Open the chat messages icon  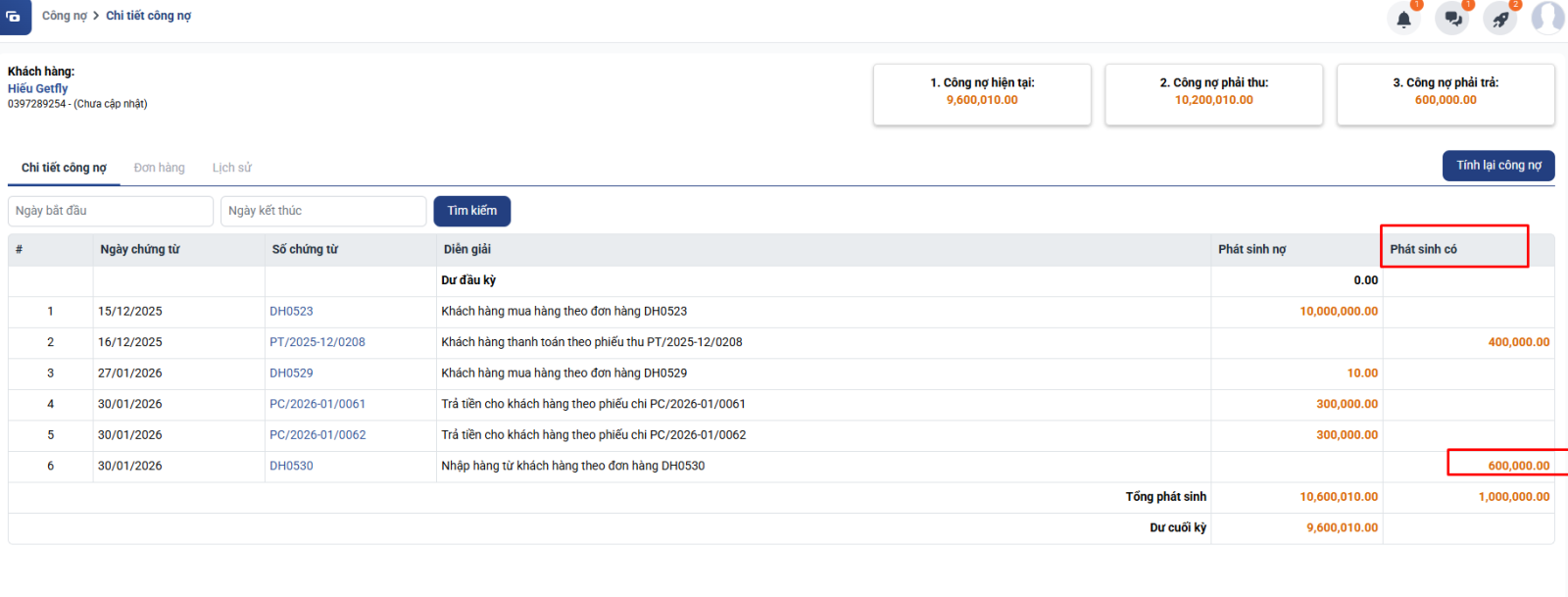(1452, 19)
